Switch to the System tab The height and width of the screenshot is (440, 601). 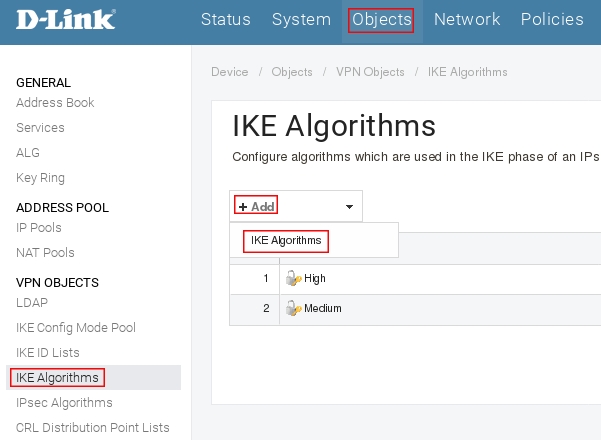pyautogui.click(x=301, y=20)
